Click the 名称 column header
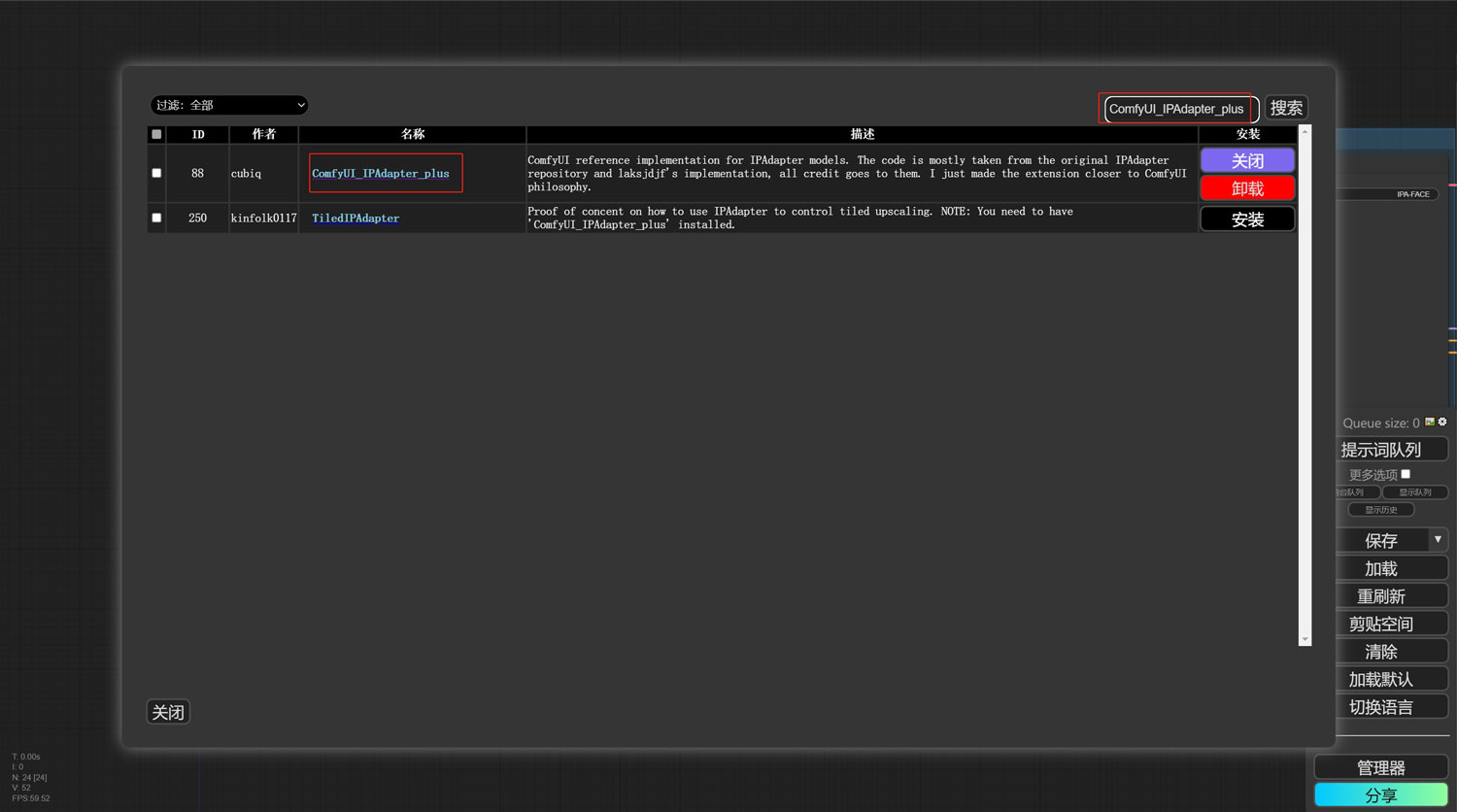1457x812 pixels. point(413,134)
